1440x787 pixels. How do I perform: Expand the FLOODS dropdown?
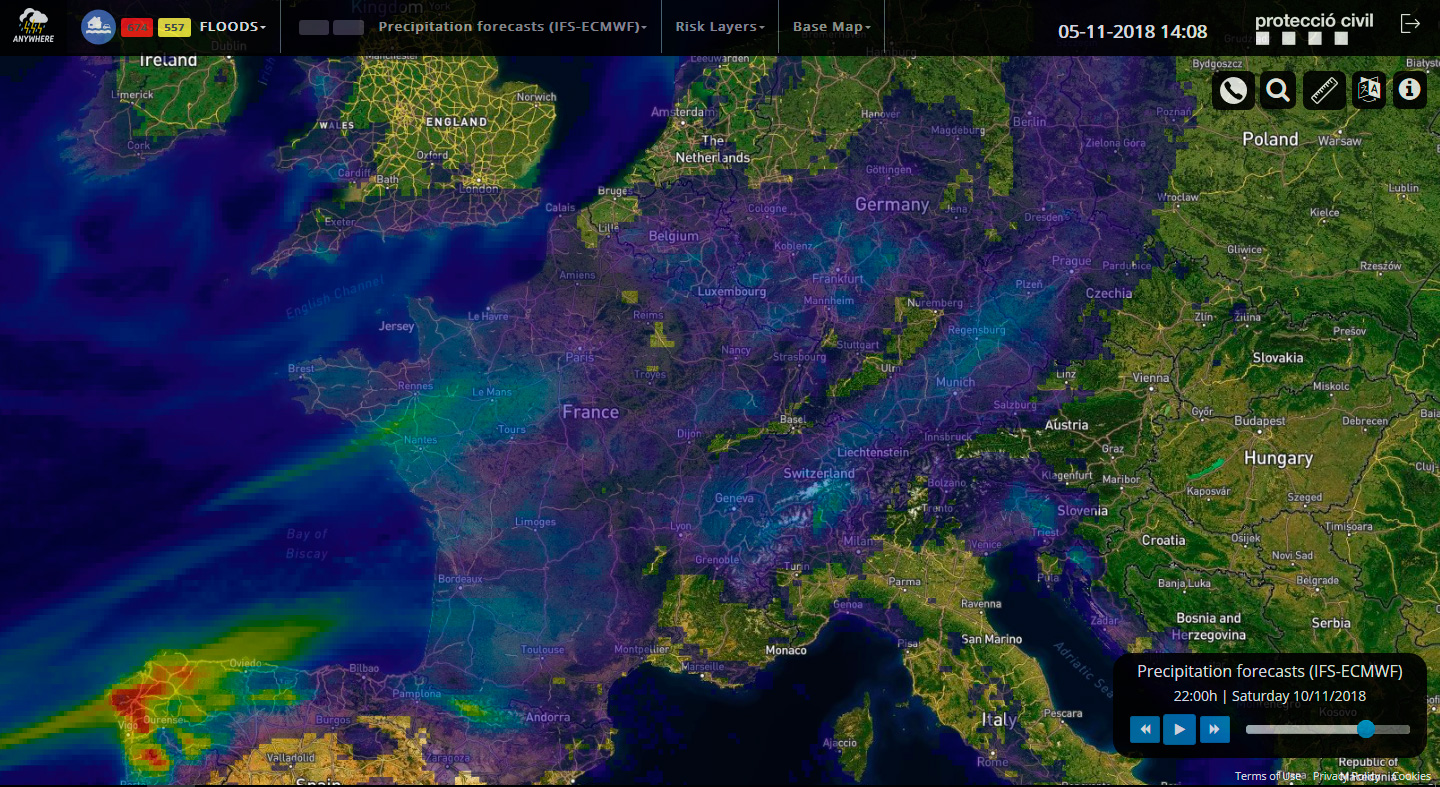[232, 27]
